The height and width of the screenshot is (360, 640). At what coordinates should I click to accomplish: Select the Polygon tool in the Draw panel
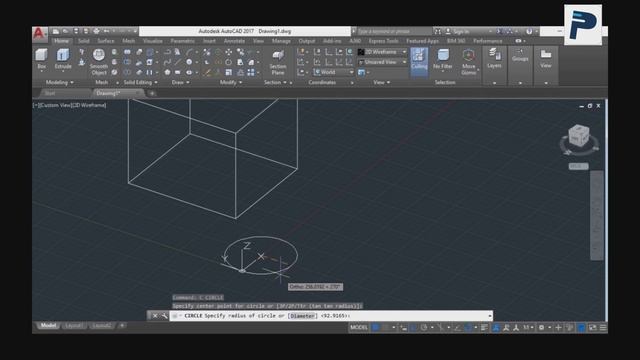(167, 72)
